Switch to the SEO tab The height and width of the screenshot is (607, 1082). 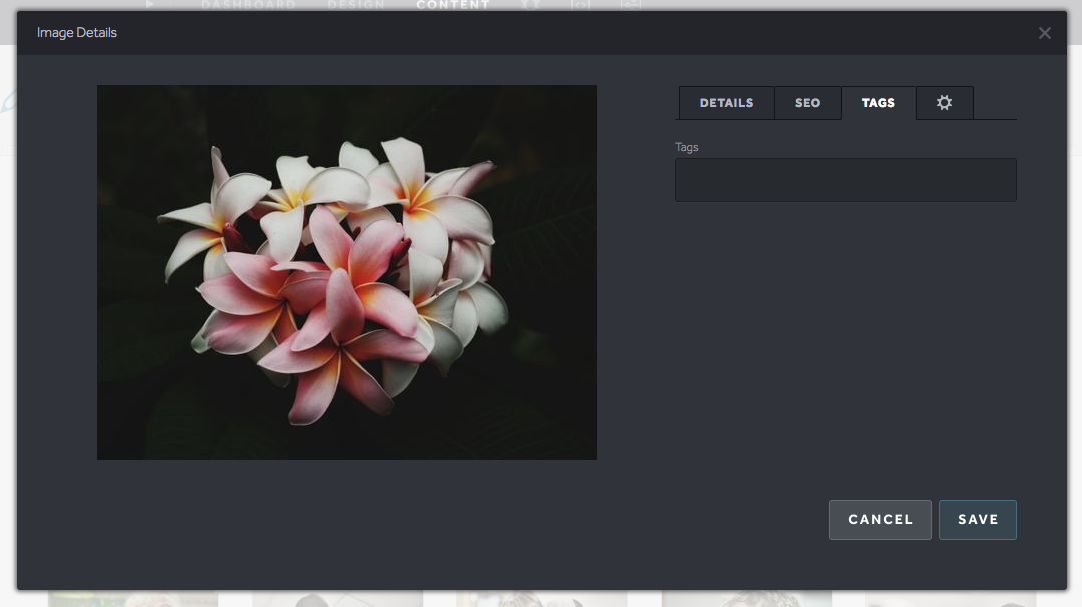click(807, 102)
